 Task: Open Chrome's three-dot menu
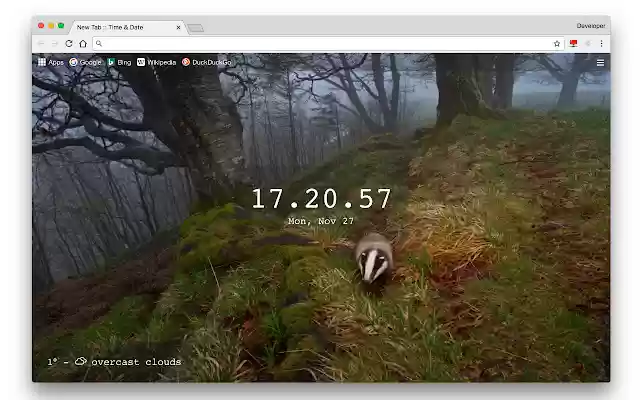(x=601, y=44)
